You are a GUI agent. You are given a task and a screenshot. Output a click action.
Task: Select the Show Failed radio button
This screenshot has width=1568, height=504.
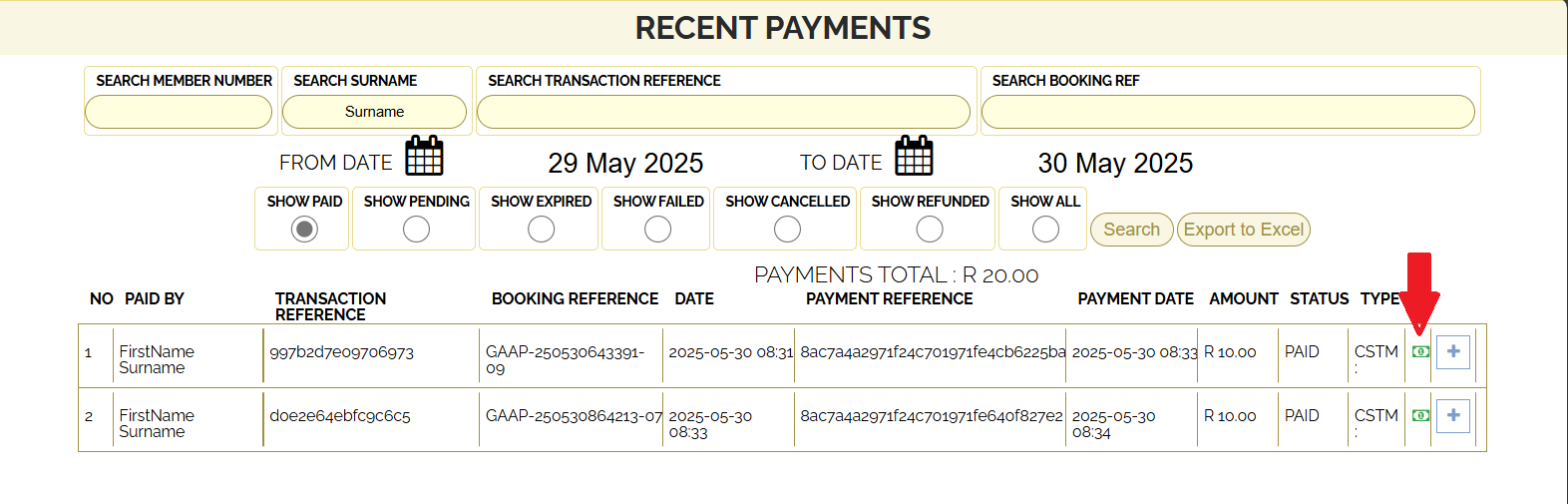(x=657, y=230)
